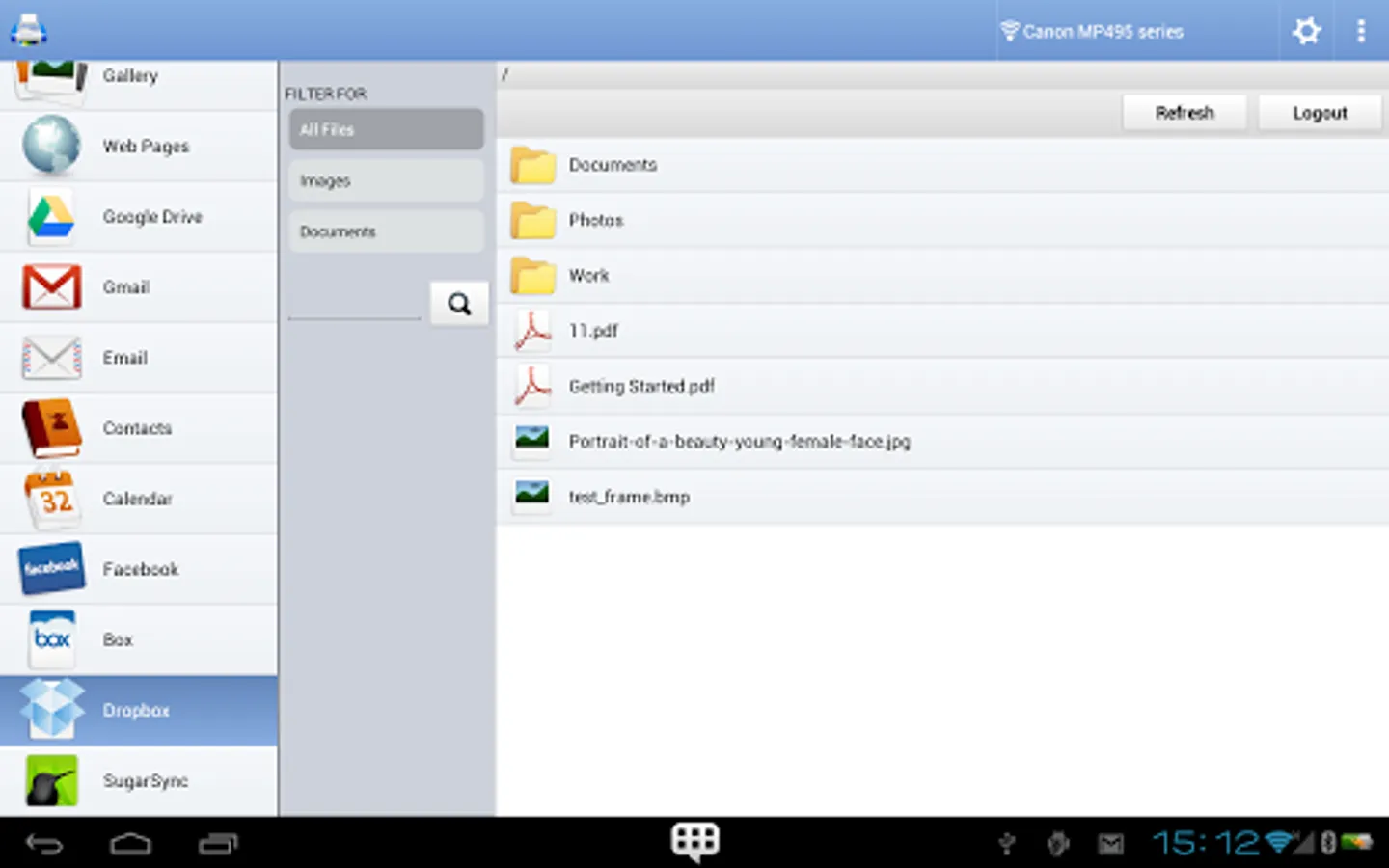Click the "11.pdf" file name
Screen dimensions: 1389x868
(593, 331)
